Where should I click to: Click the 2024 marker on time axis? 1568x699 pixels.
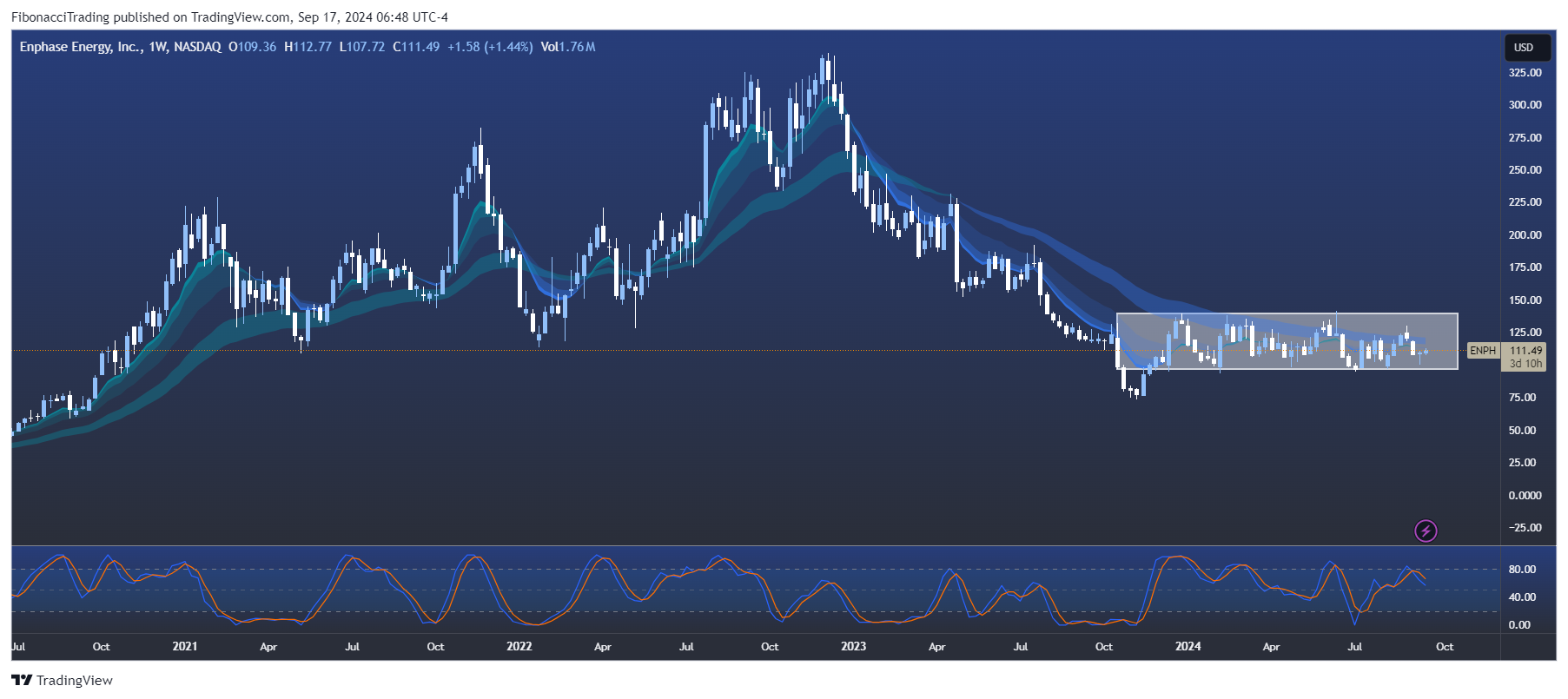pos(1188,646)
